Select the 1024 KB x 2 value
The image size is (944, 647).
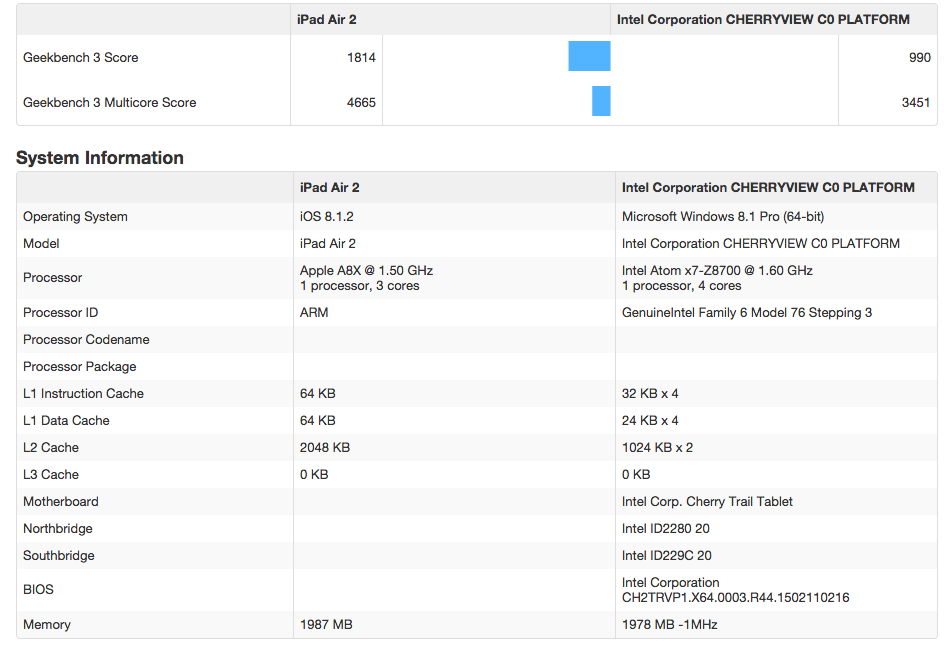[657, 448]
